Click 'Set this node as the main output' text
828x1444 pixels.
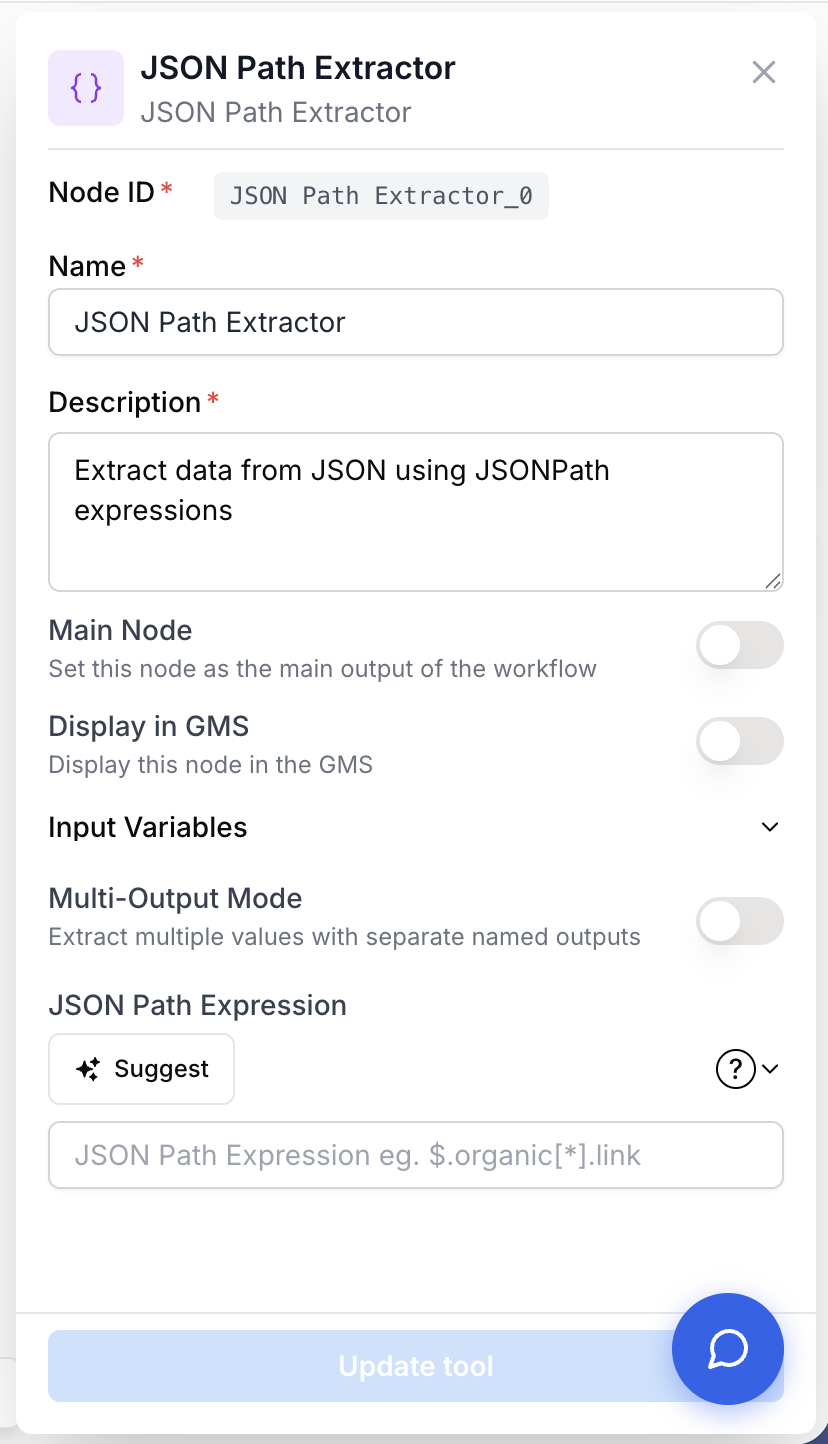[x=322, y=668]
